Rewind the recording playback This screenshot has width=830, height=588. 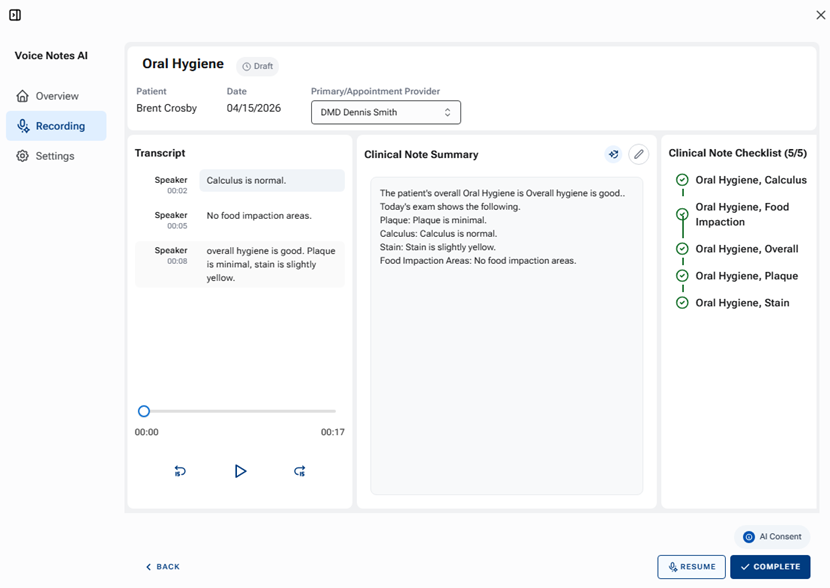[x=180, y=471]
